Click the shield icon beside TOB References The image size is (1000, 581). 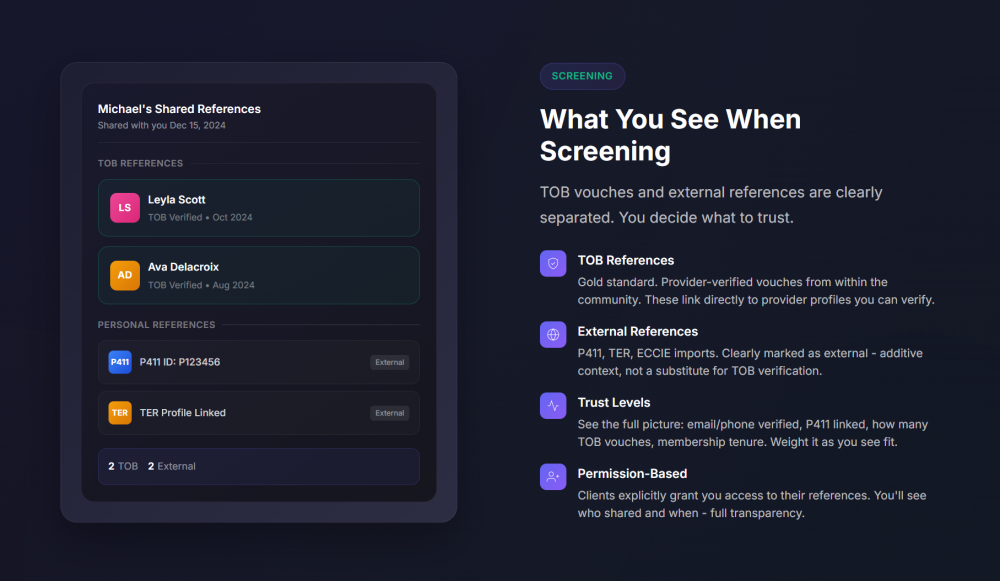(x=553, y=263)
